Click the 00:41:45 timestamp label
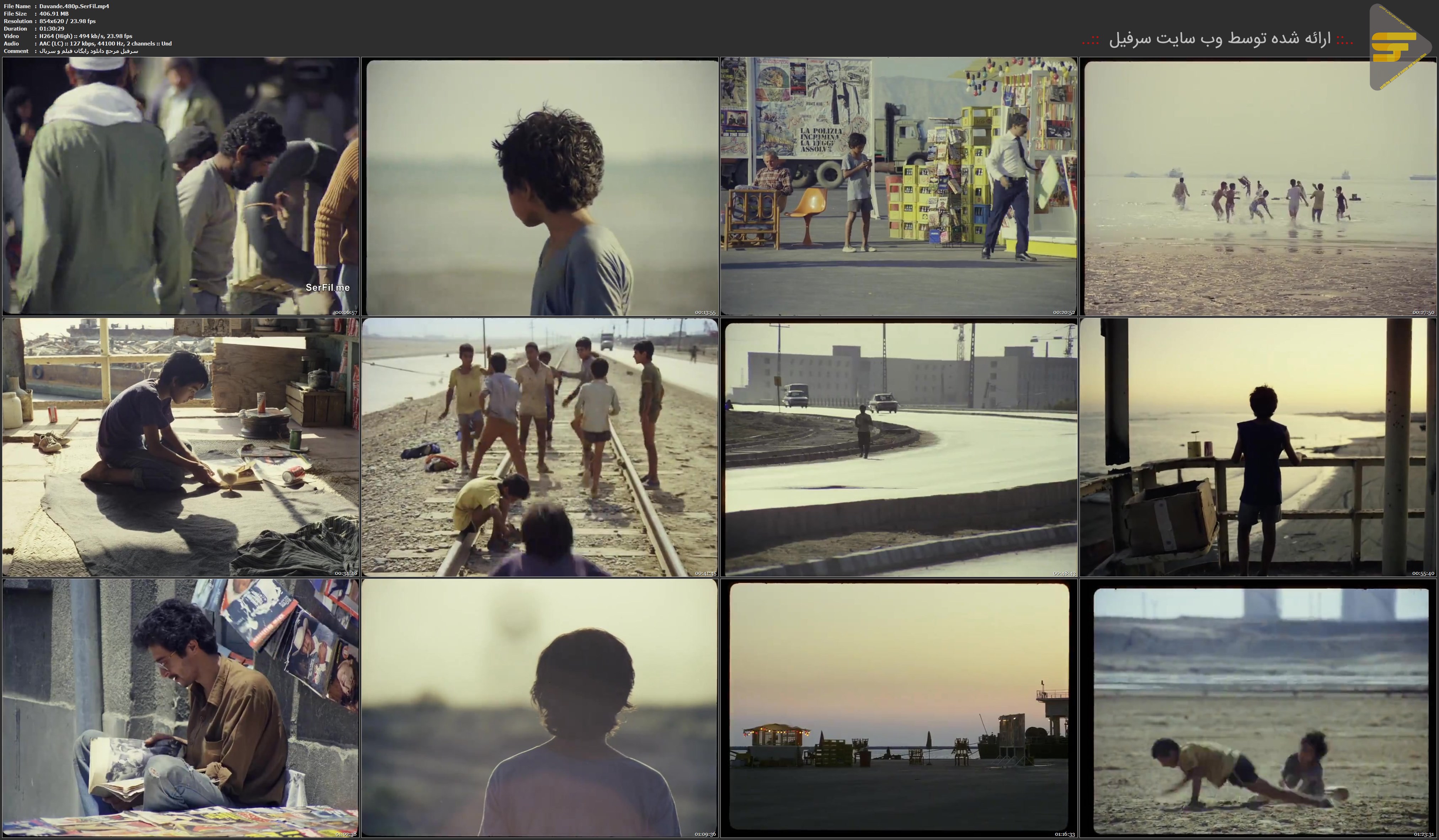This screenshot has height=840, width=1439. click(x=705, y=573)
